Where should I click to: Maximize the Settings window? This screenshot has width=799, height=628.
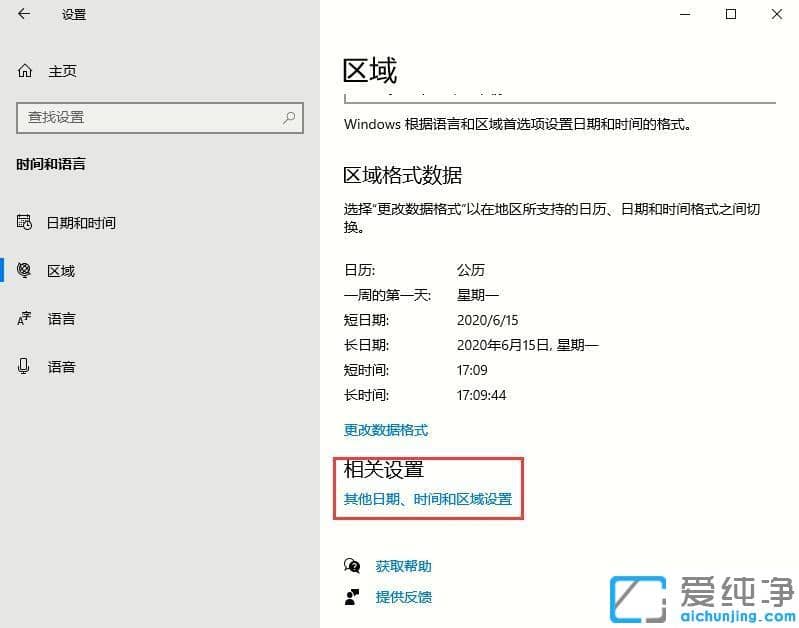tap(731, 14)
